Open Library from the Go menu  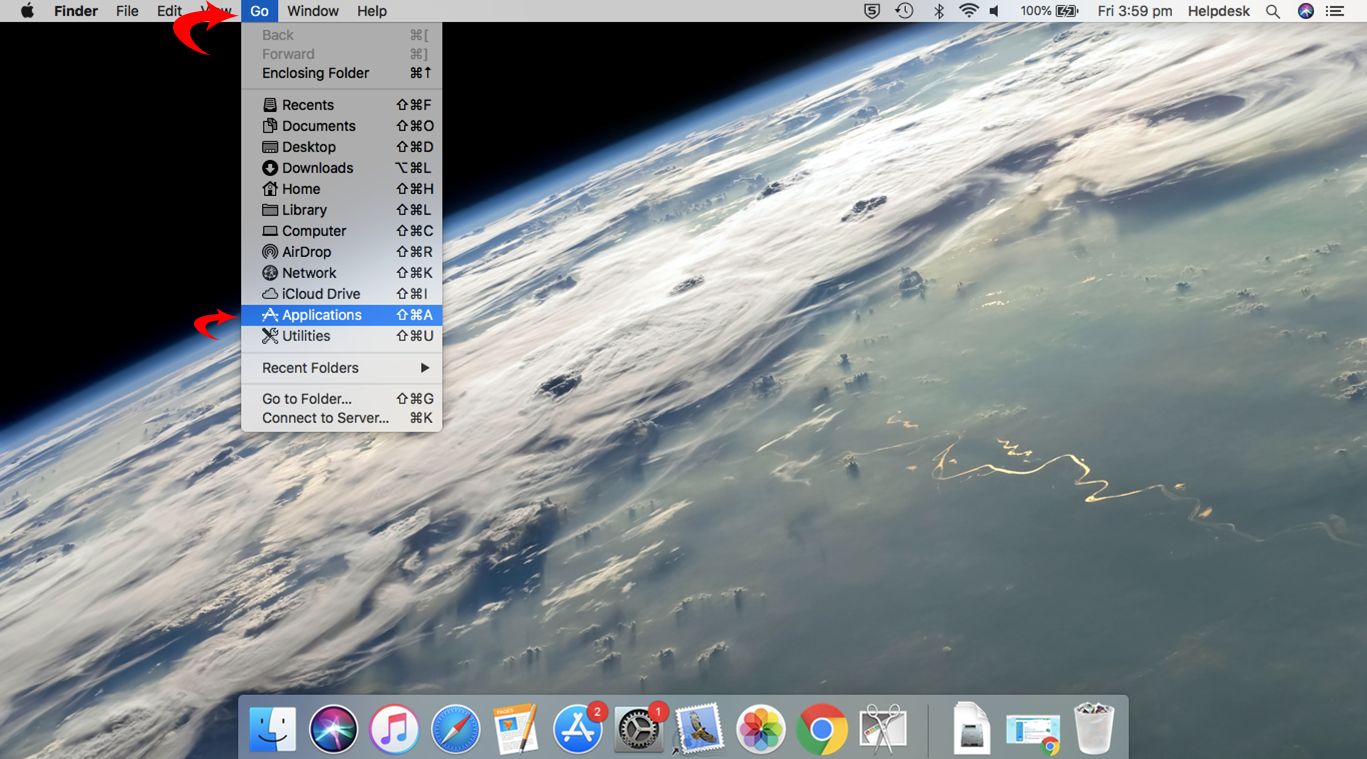(x=342, y=210)
